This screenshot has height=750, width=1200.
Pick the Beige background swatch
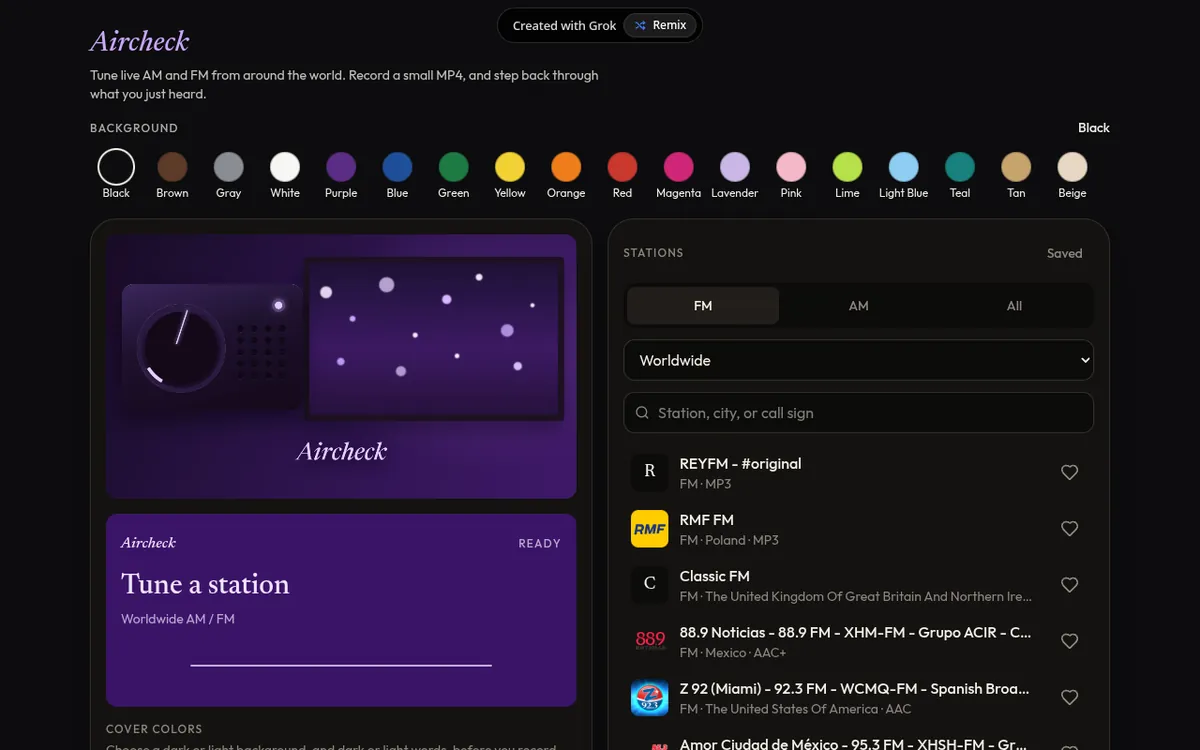(x=1072, y=167)
